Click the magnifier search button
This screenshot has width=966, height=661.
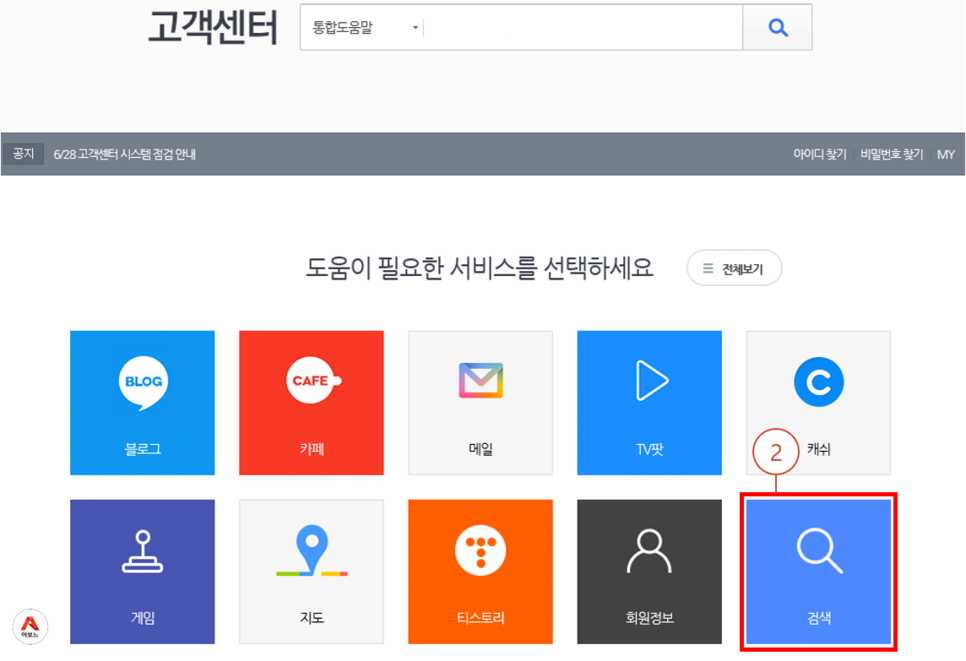777,27
